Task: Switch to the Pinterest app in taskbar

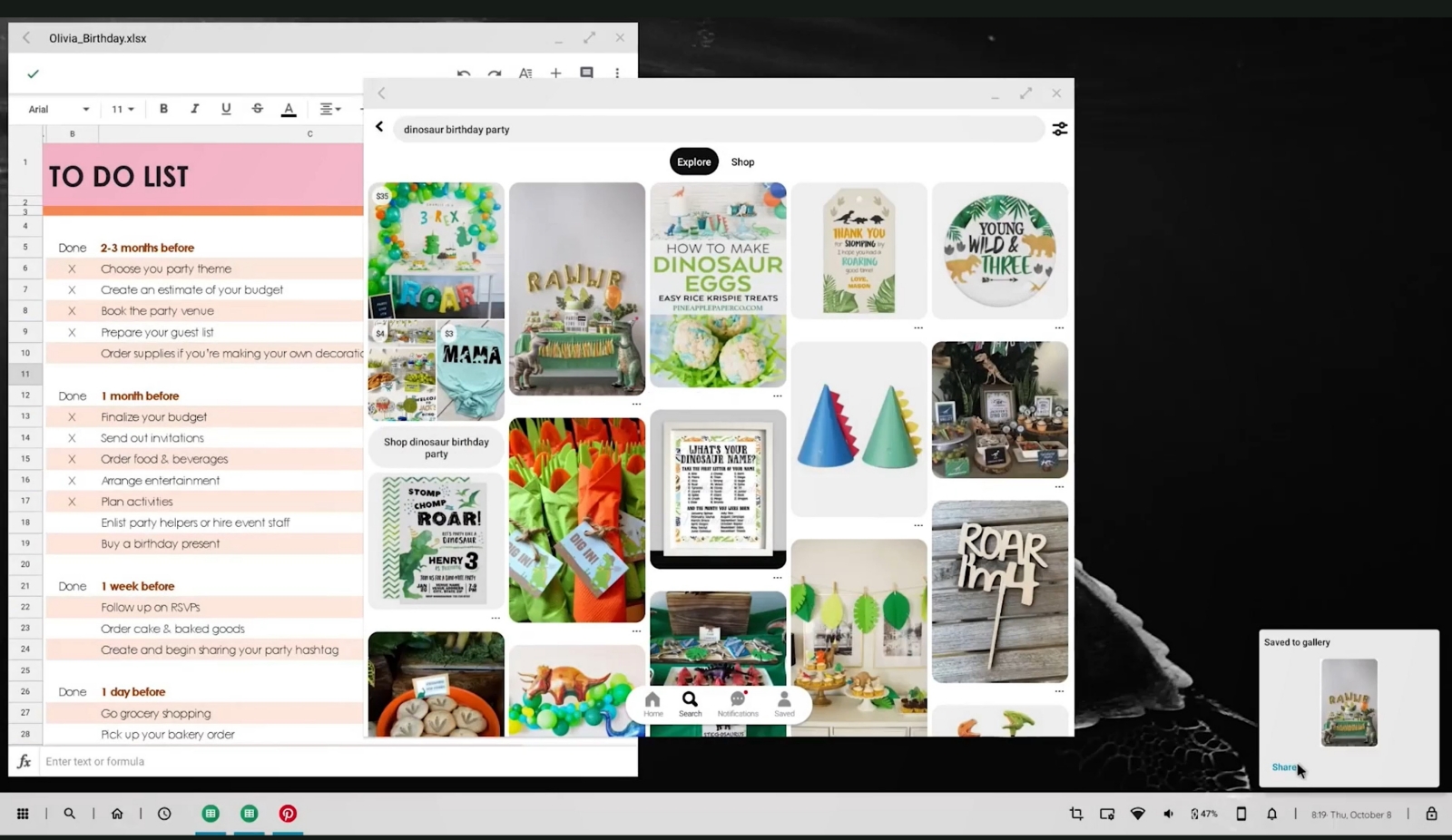Action: pyautogui.click(x=288, y=814)
